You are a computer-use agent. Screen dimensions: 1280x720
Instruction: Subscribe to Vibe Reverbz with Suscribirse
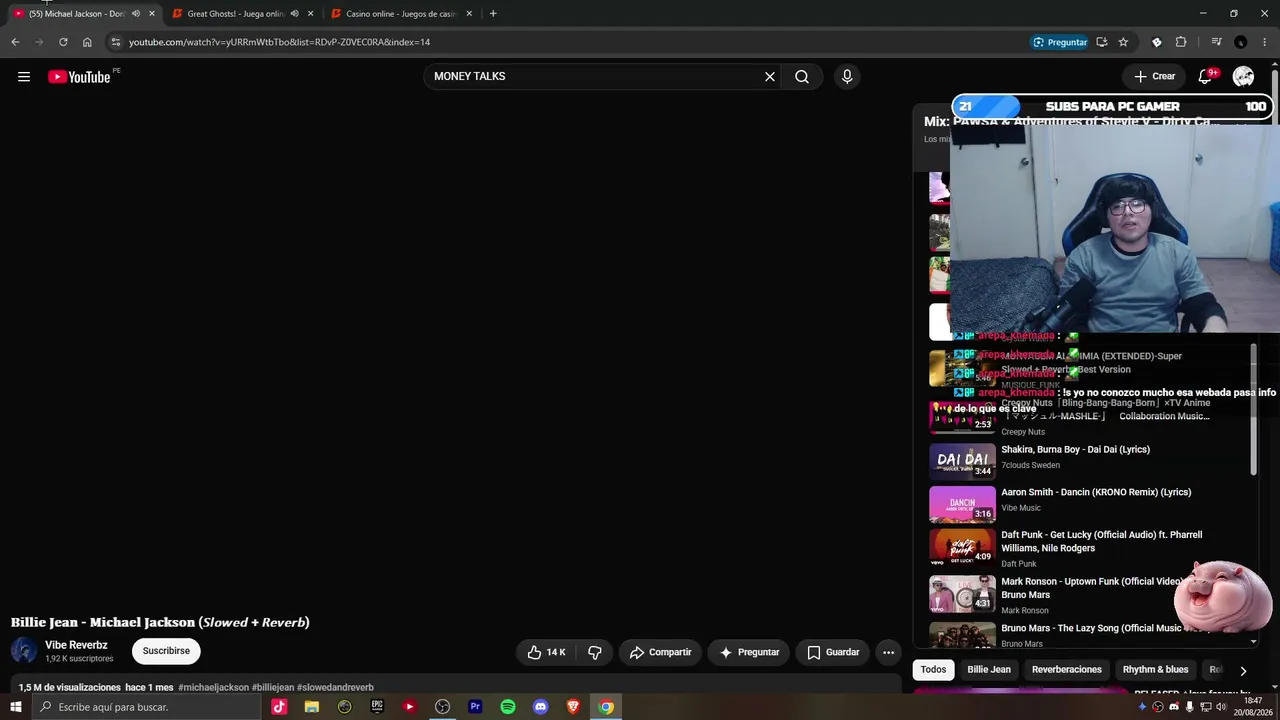(166, 651)
